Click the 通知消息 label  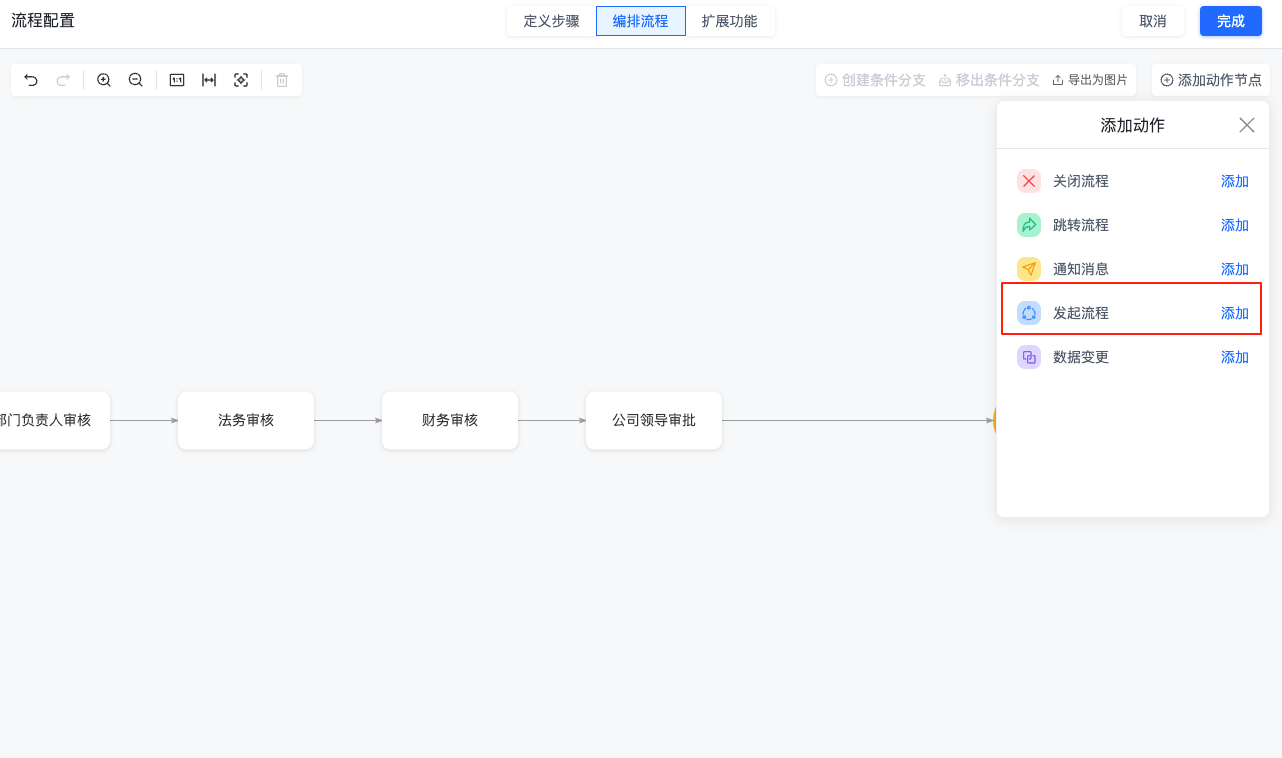(x=1081, y=269)
